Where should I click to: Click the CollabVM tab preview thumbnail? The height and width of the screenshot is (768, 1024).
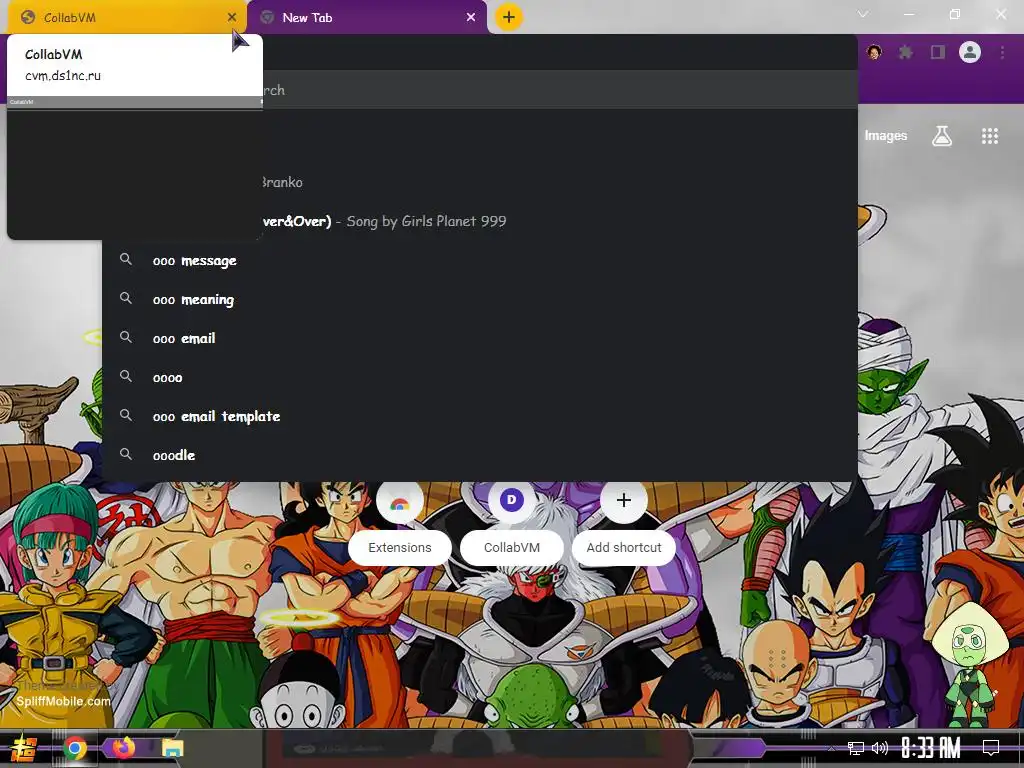135,168
